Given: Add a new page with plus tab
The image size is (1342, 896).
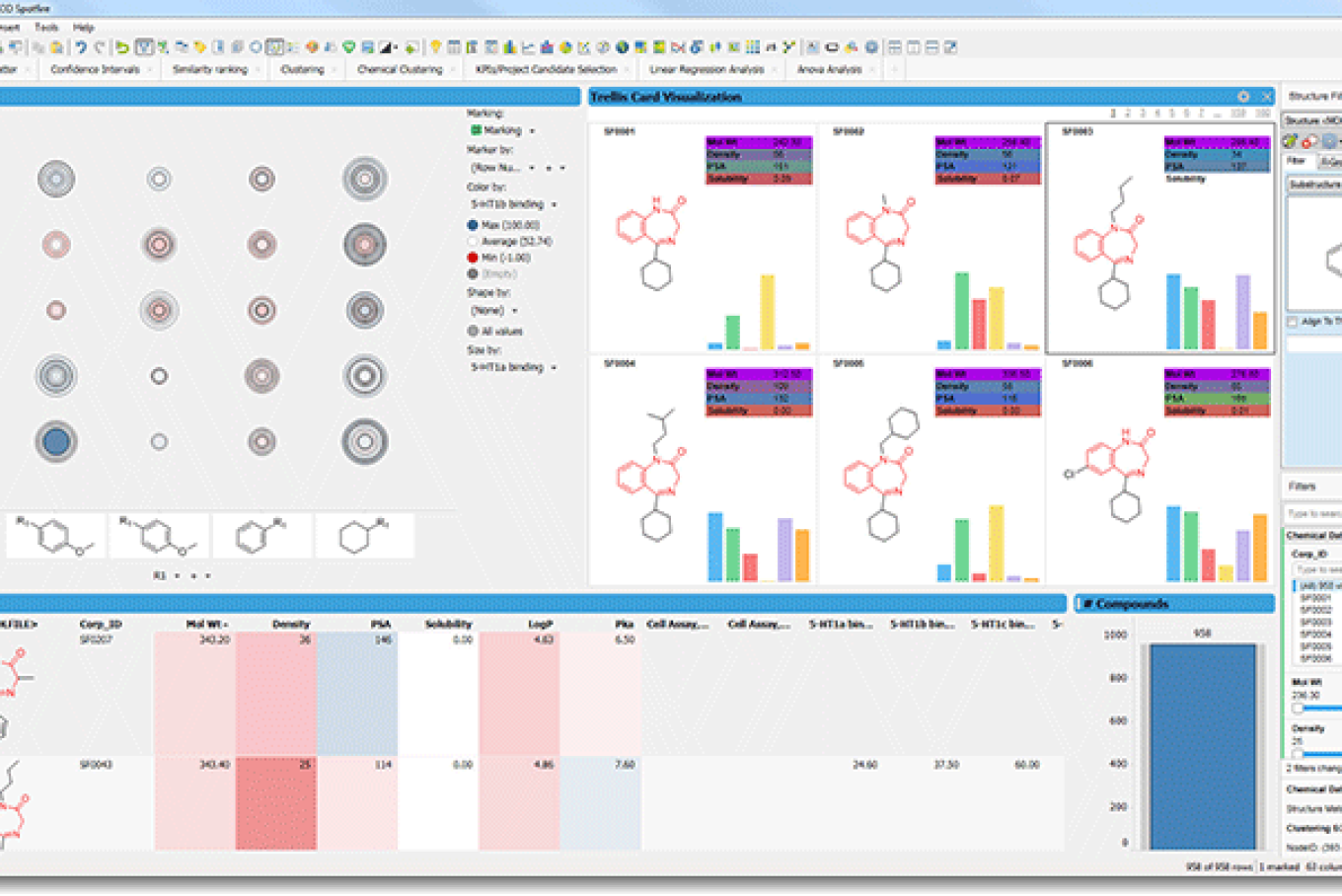Looking at the screenshot, I should (x=895, y=69).
